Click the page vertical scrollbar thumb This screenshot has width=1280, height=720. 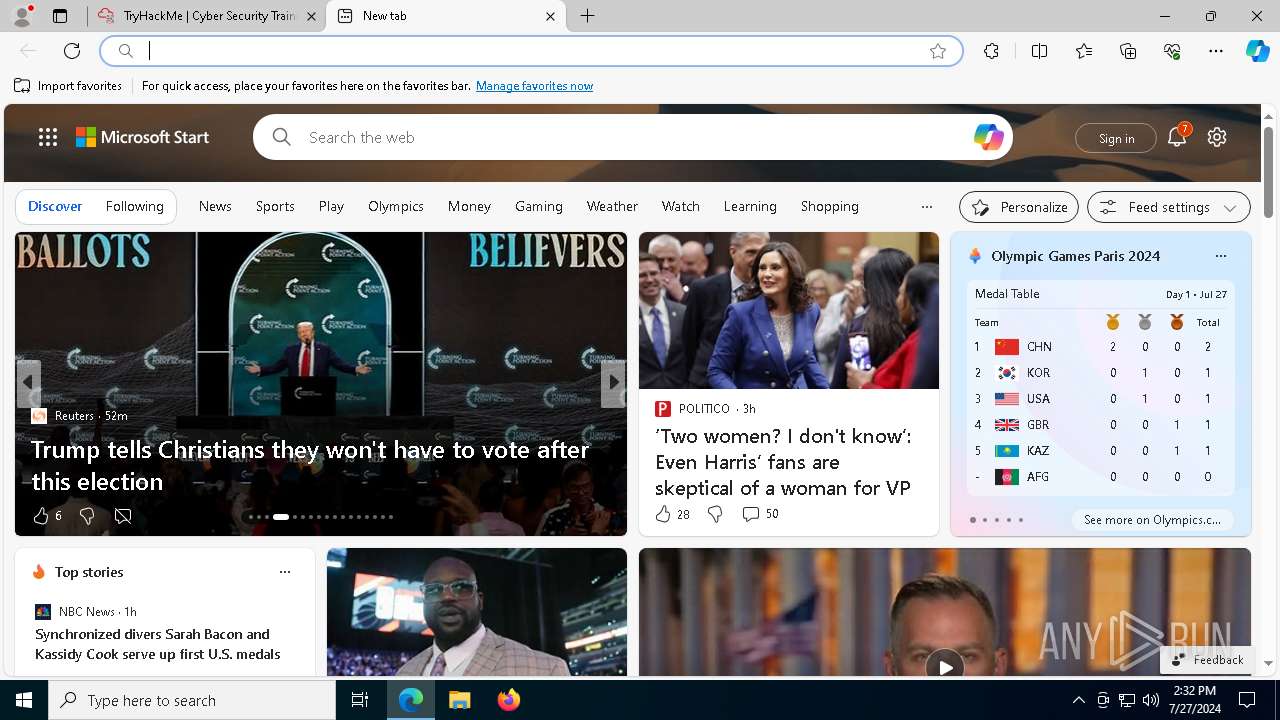point(1268,172)
